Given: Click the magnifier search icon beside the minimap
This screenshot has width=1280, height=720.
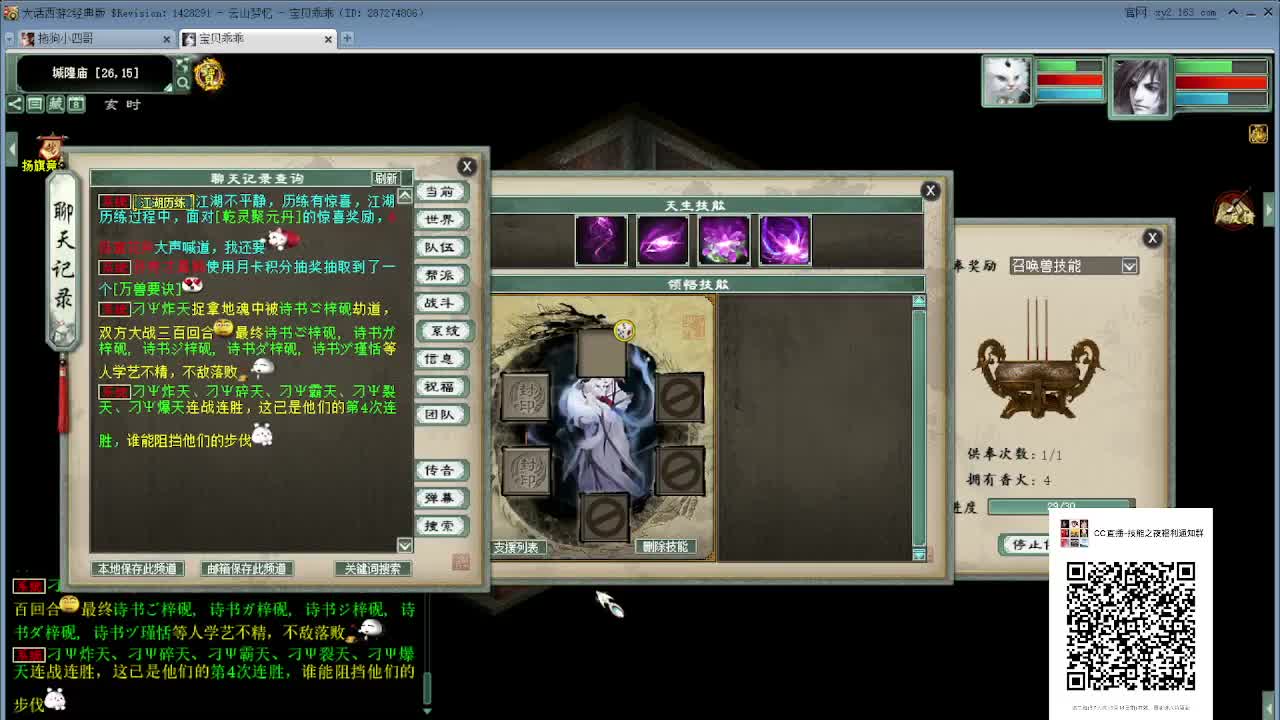Looking at the screenshot, I should (182, 83).
